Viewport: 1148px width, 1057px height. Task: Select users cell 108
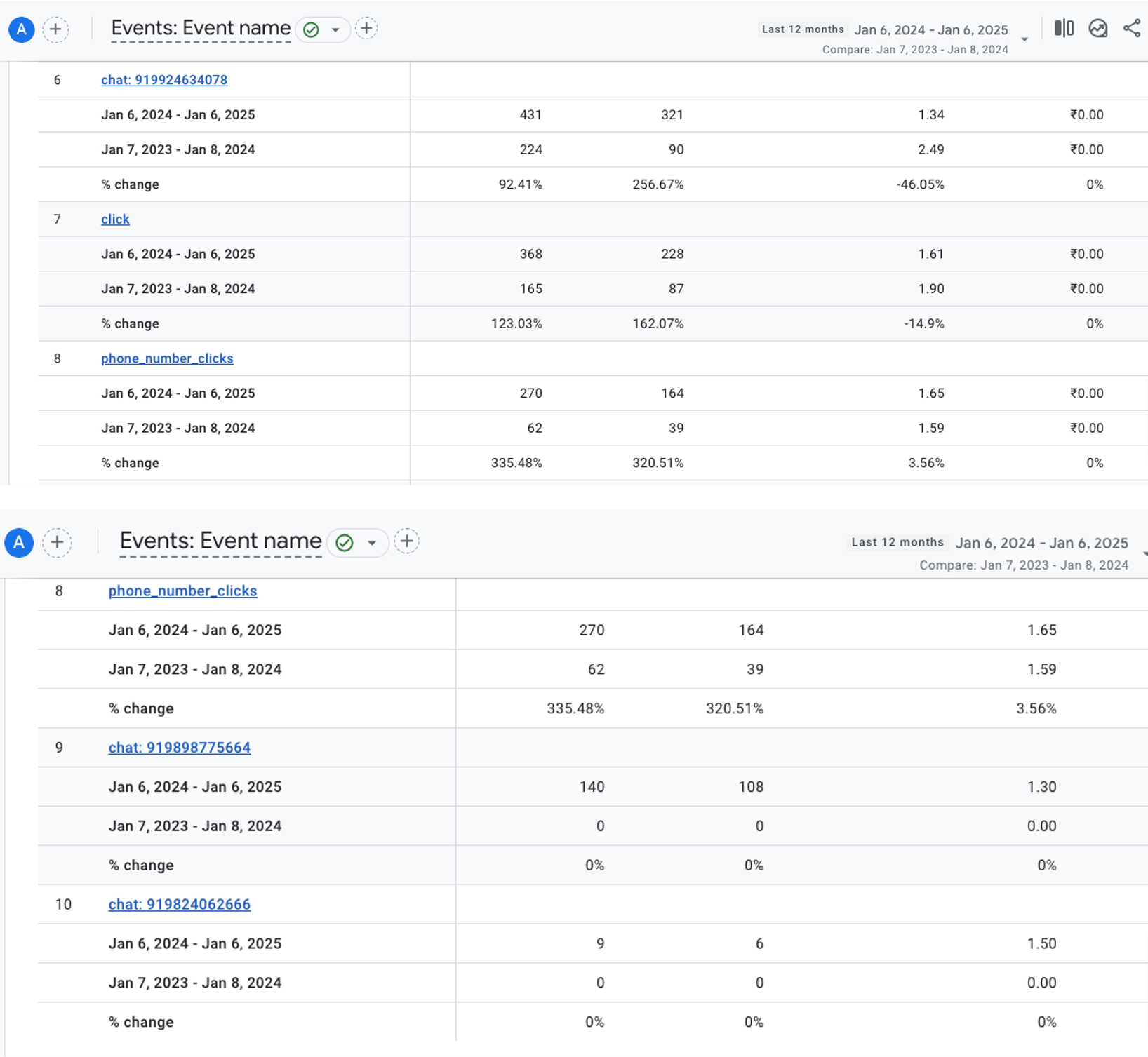(751, 787)
